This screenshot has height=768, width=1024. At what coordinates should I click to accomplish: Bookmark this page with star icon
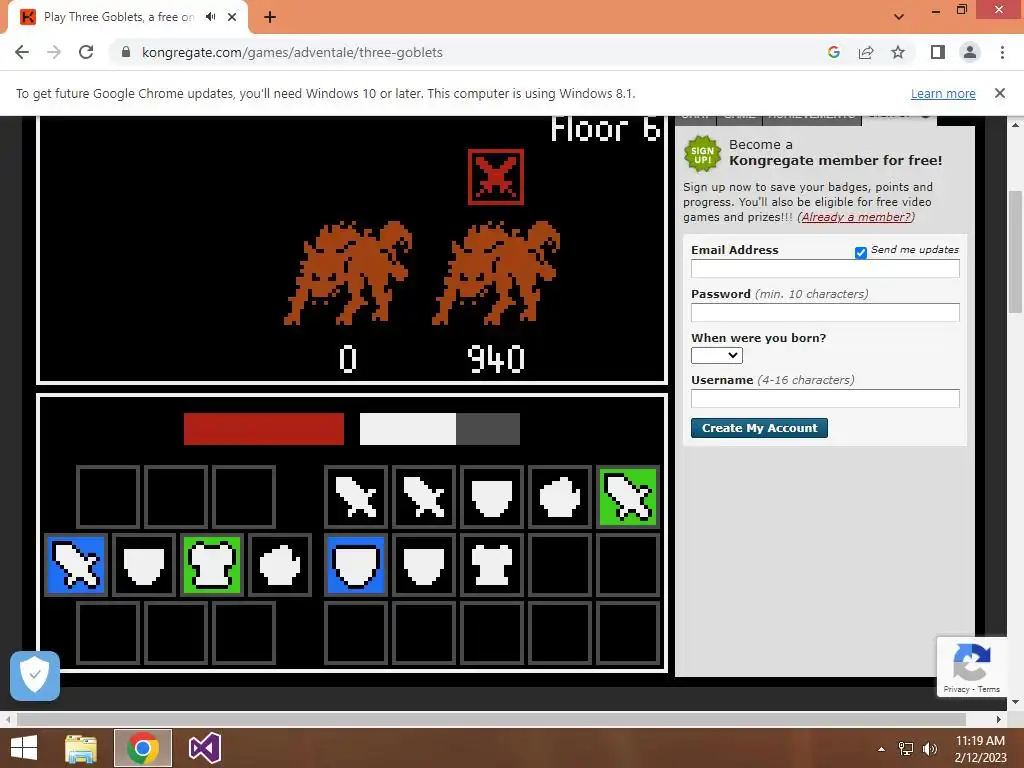click(x=898, y=52)
